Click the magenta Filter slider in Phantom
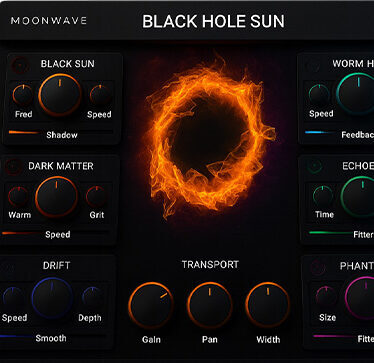Image resolution: width=374 pixels, height=363 pixels. (x=343, y=336)
